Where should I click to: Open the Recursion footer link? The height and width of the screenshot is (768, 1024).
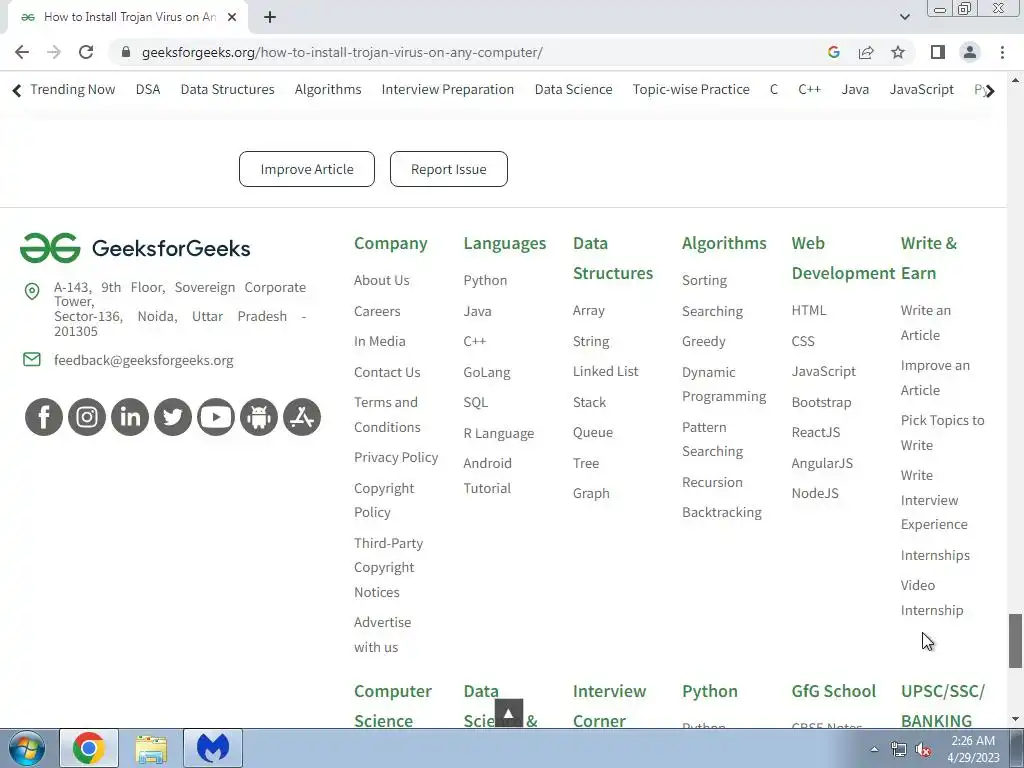[712, 482]
